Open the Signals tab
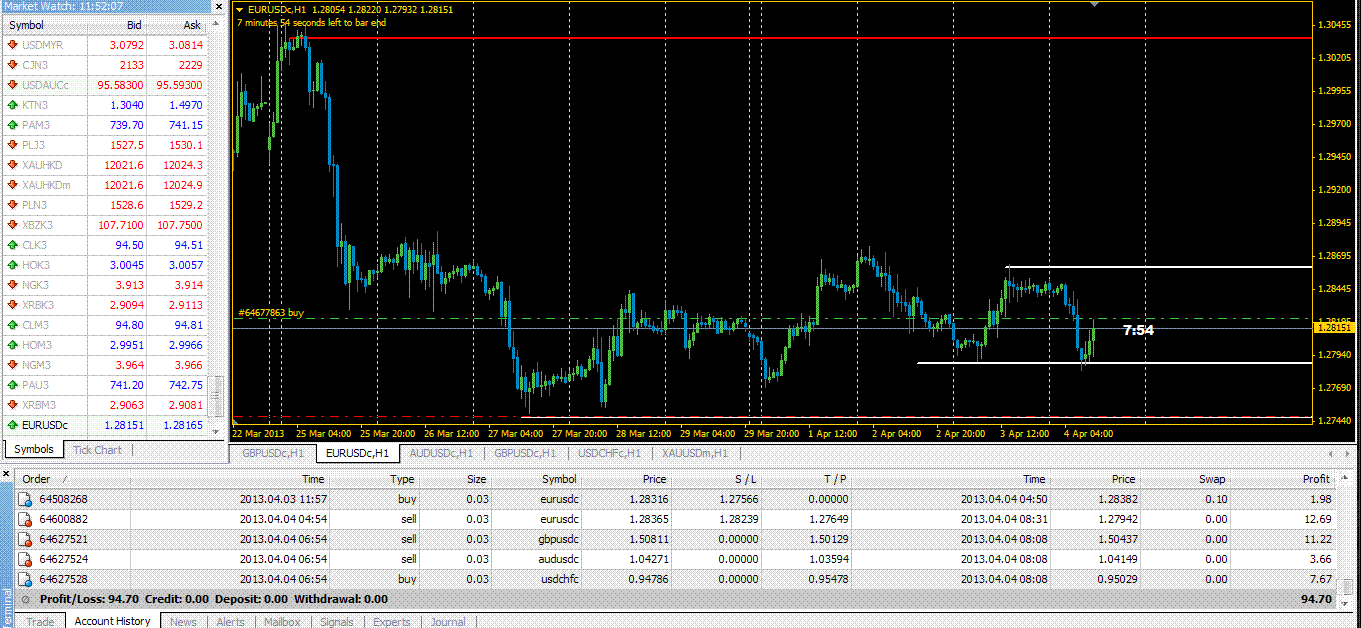Viewport: 1361px width, 628px height. [336, 621]
